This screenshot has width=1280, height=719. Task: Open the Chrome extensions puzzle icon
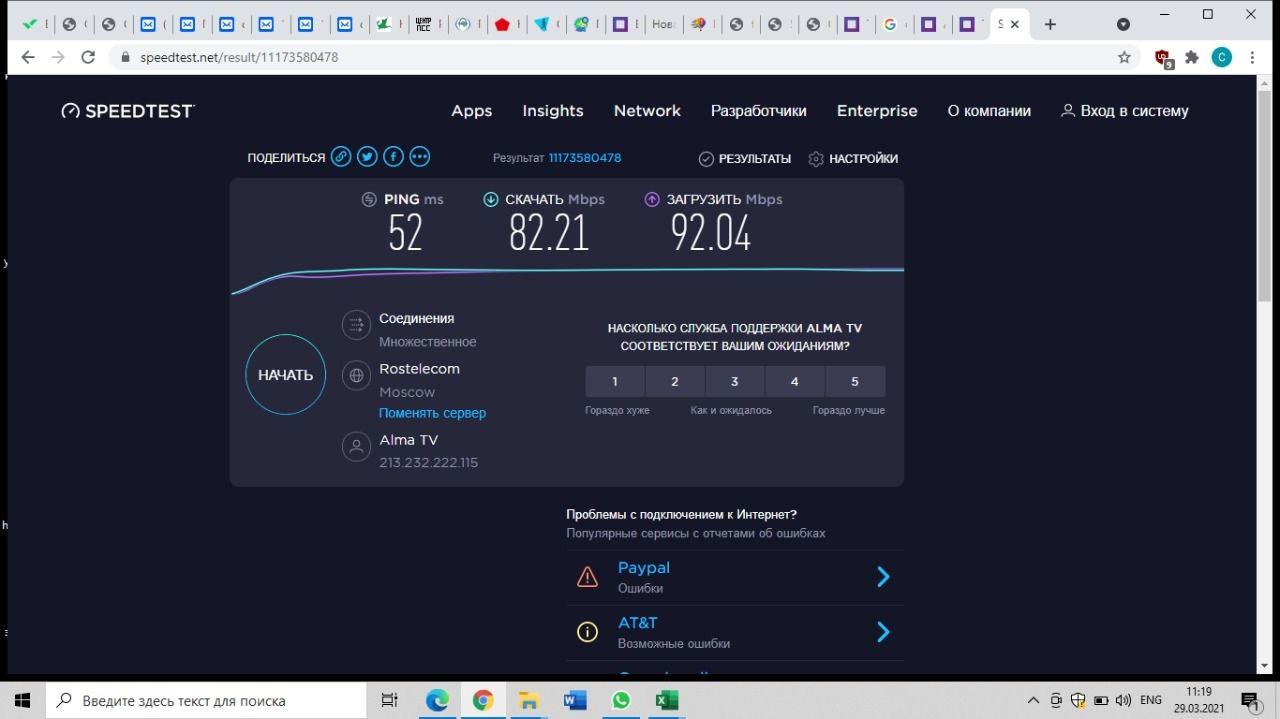point(1191,57)
